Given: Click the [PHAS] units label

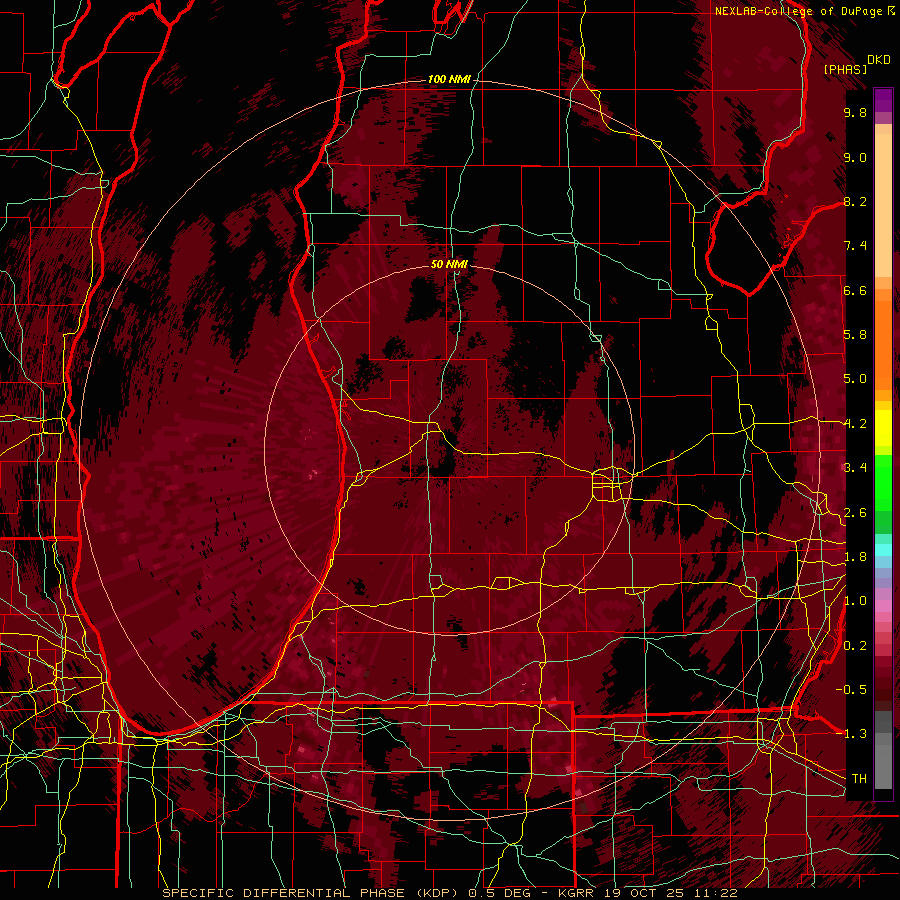Looking at the screenshot, I should click(845, 69).
